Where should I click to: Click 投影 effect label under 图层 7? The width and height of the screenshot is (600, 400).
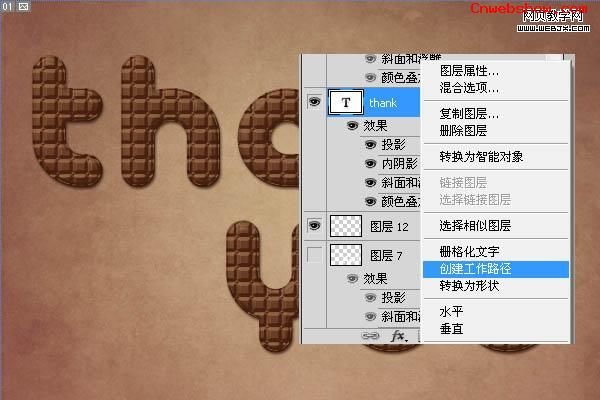click(x=393, y=297)
